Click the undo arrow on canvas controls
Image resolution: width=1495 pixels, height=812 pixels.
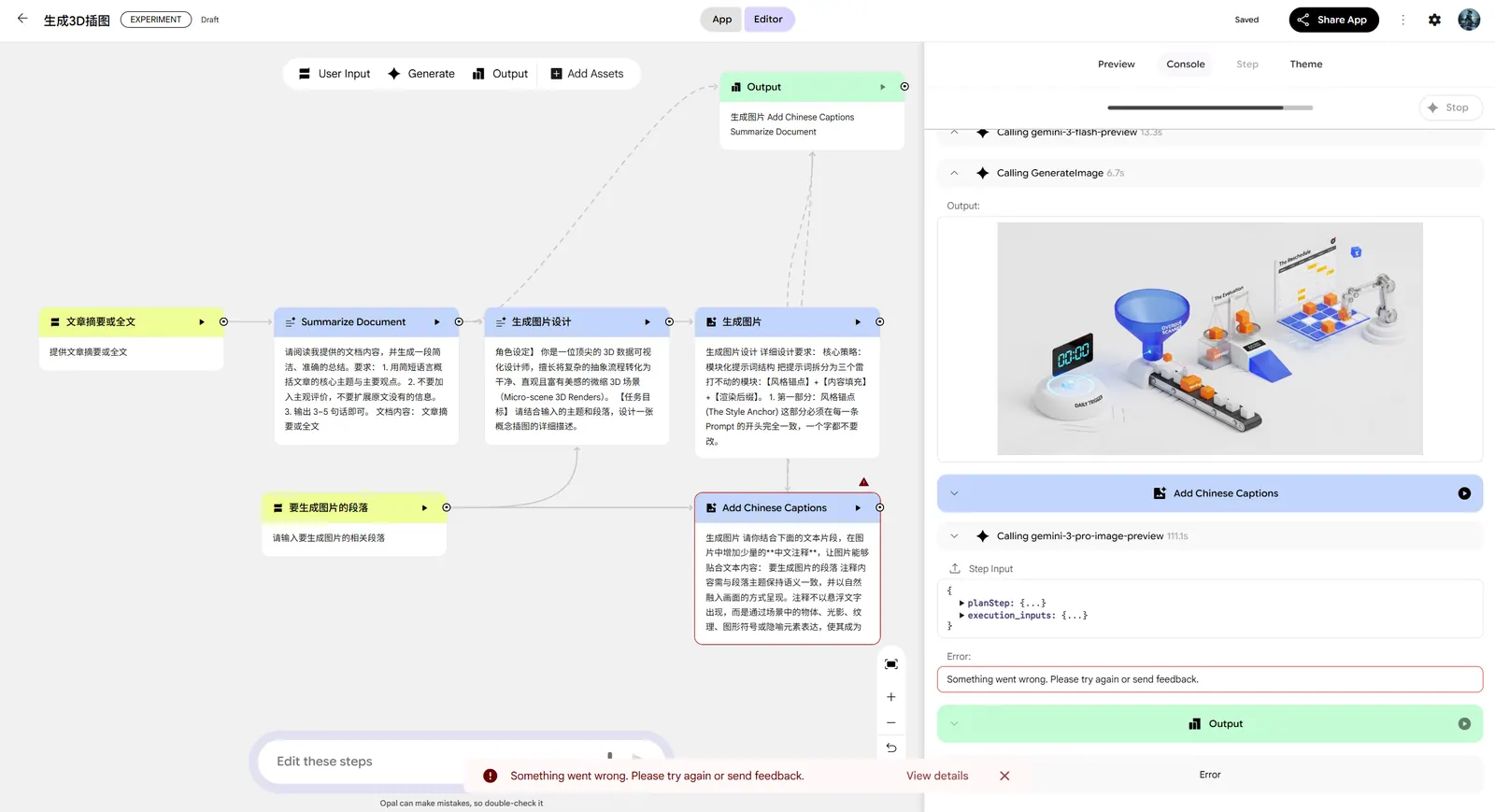tap(891, 748)
